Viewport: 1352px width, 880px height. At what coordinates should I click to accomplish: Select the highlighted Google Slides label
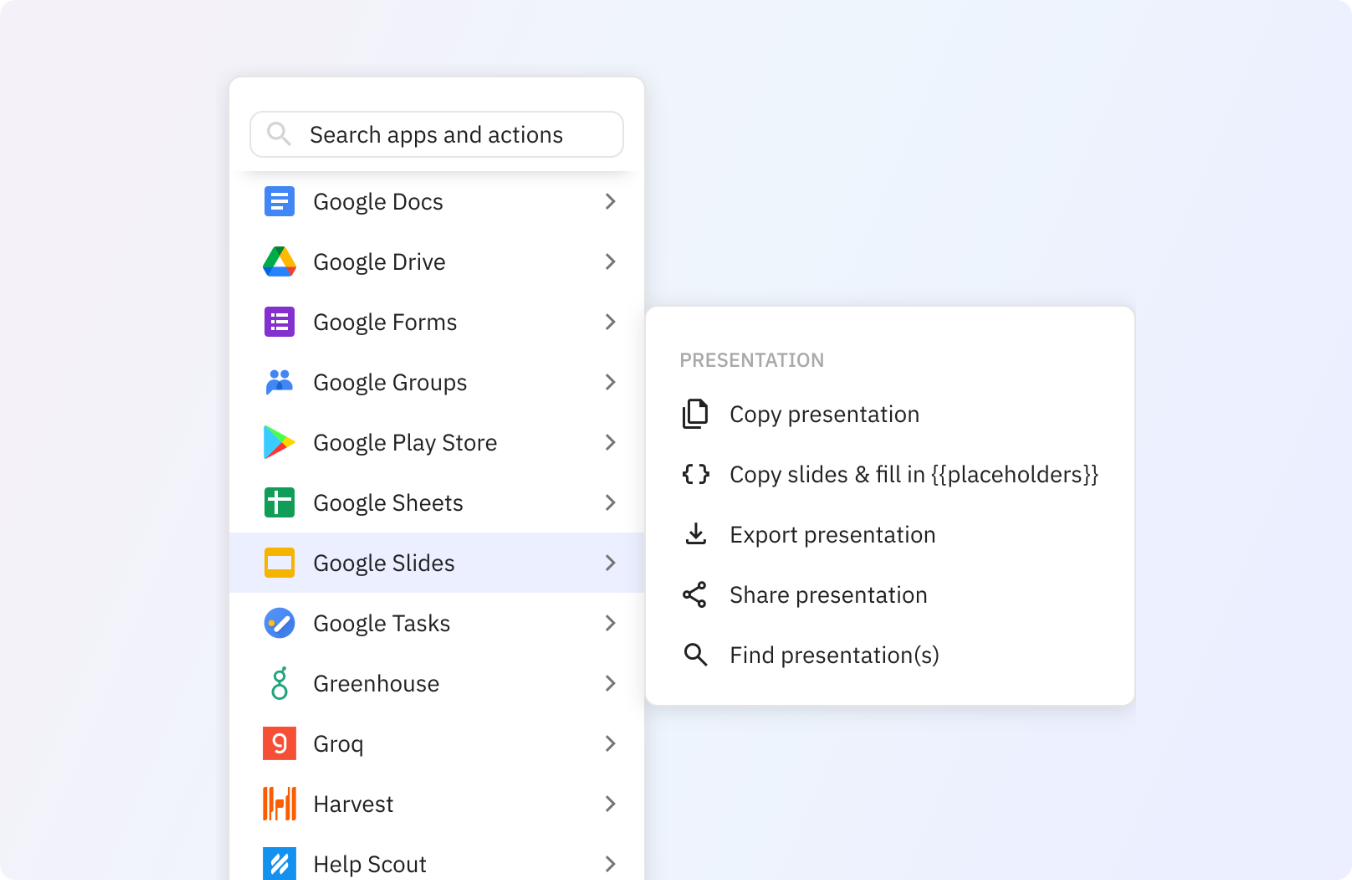[x=384, y=563]
